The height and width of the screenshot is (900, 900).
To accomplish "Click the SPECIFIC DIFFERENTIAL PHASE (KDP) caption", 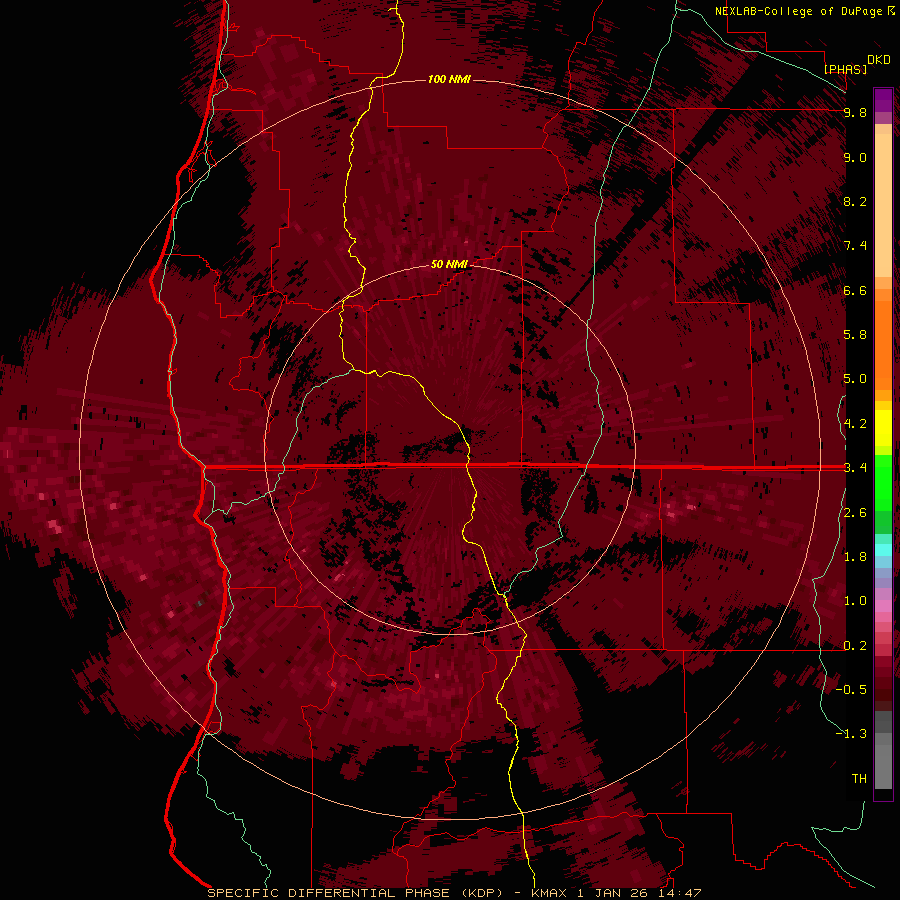I will coord(355,893).
